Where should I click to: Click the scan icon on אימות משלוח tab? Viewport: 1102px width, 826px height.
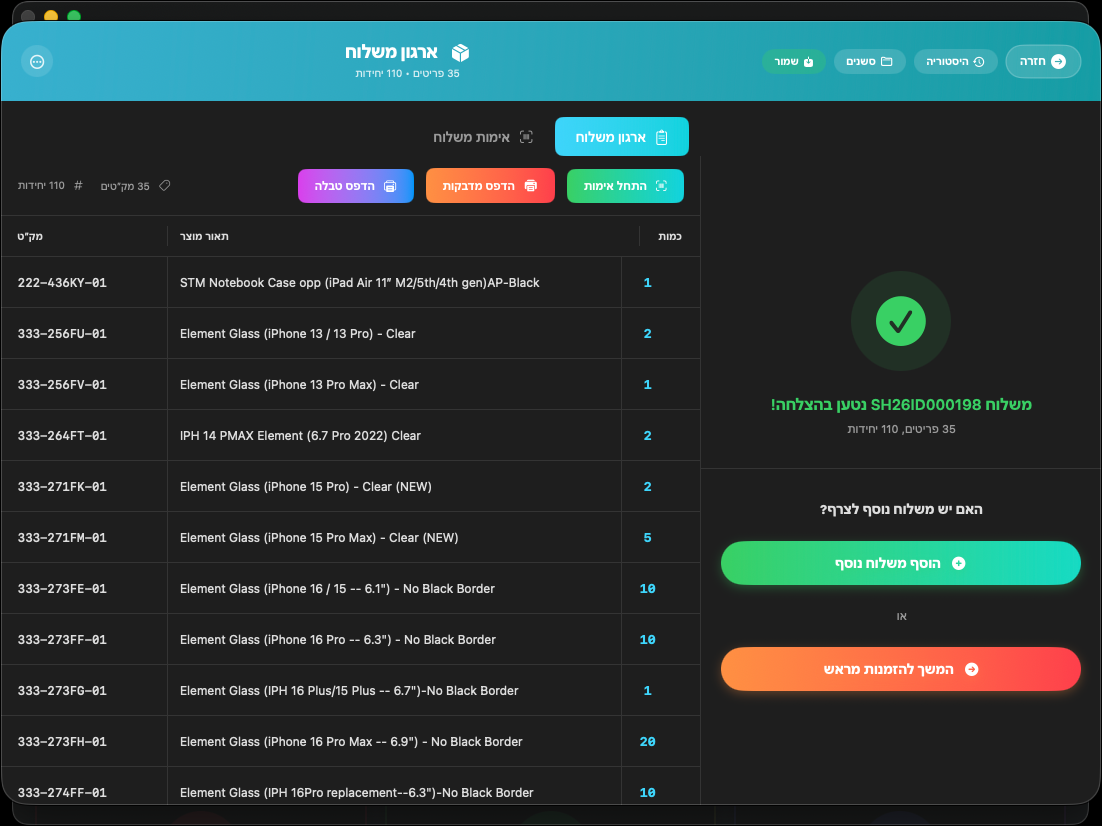click(526, 136)
